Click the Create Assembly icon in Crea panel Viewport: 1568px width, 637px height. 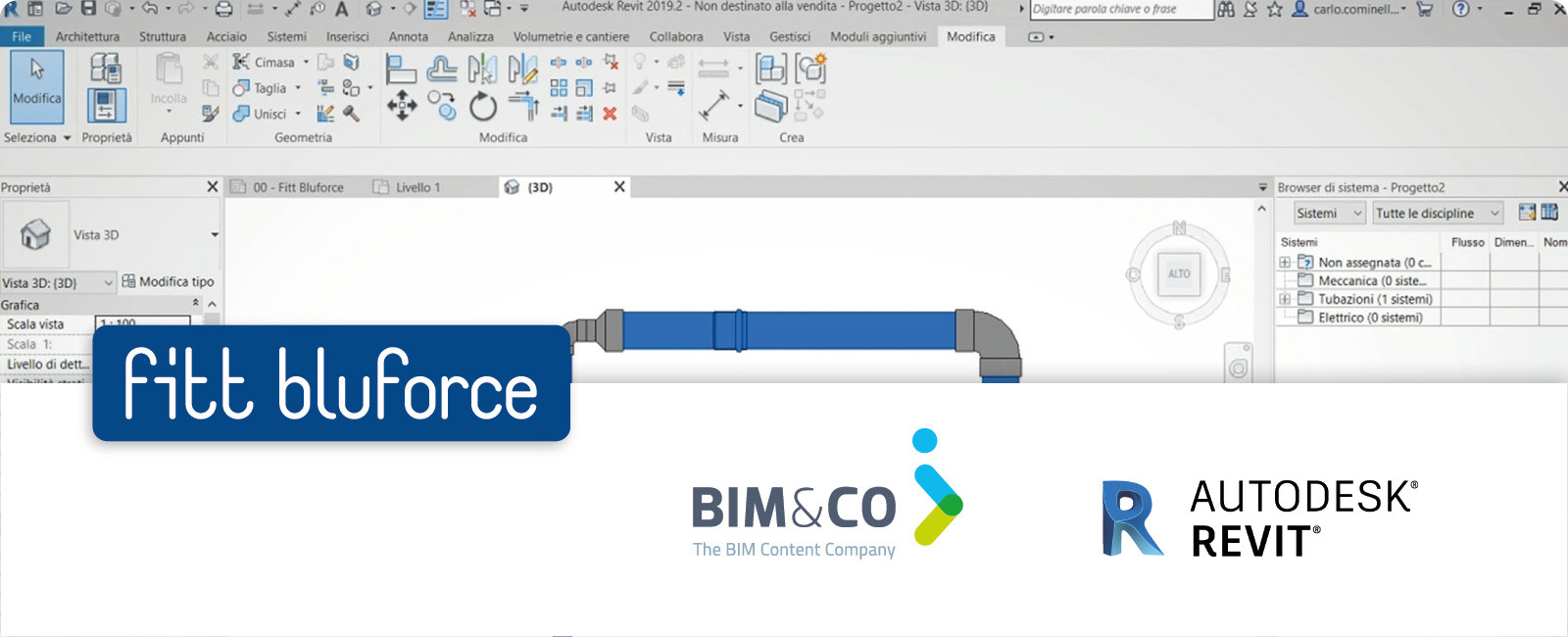pos(770,69)
